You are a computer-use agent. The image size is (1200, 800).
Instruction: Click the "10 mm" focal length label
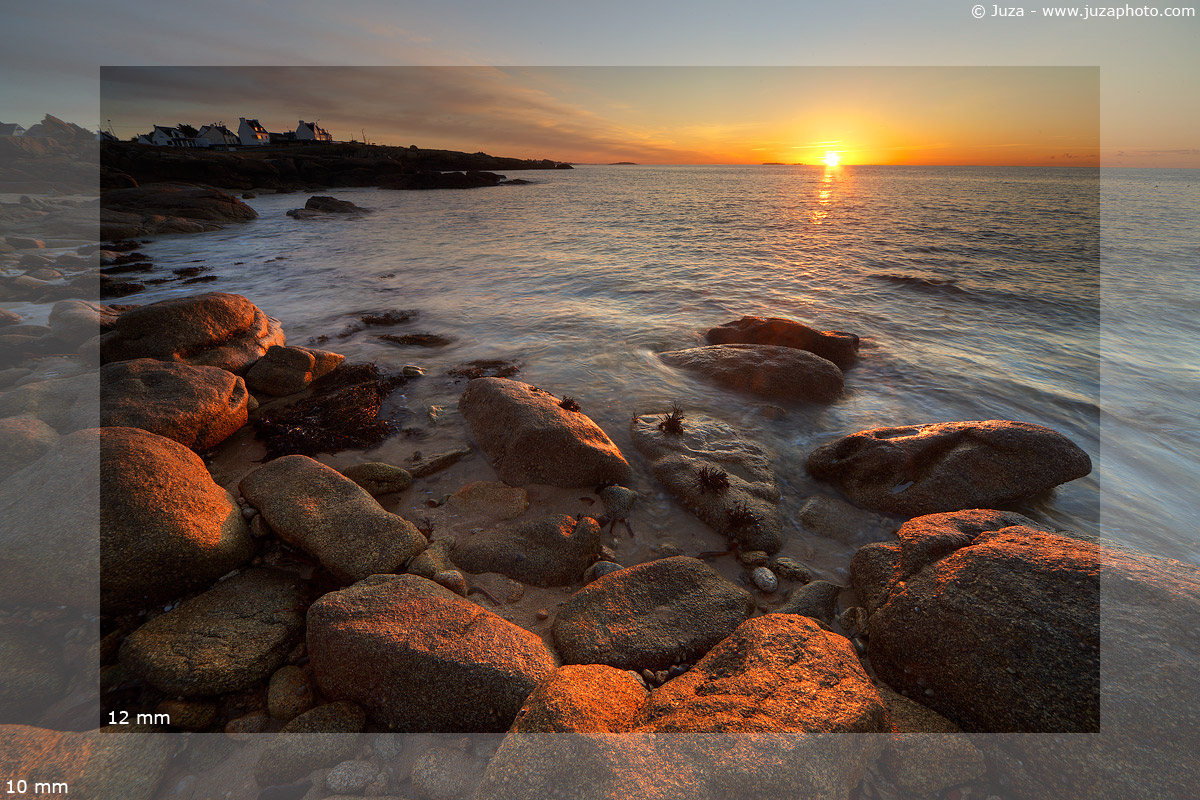37,787
